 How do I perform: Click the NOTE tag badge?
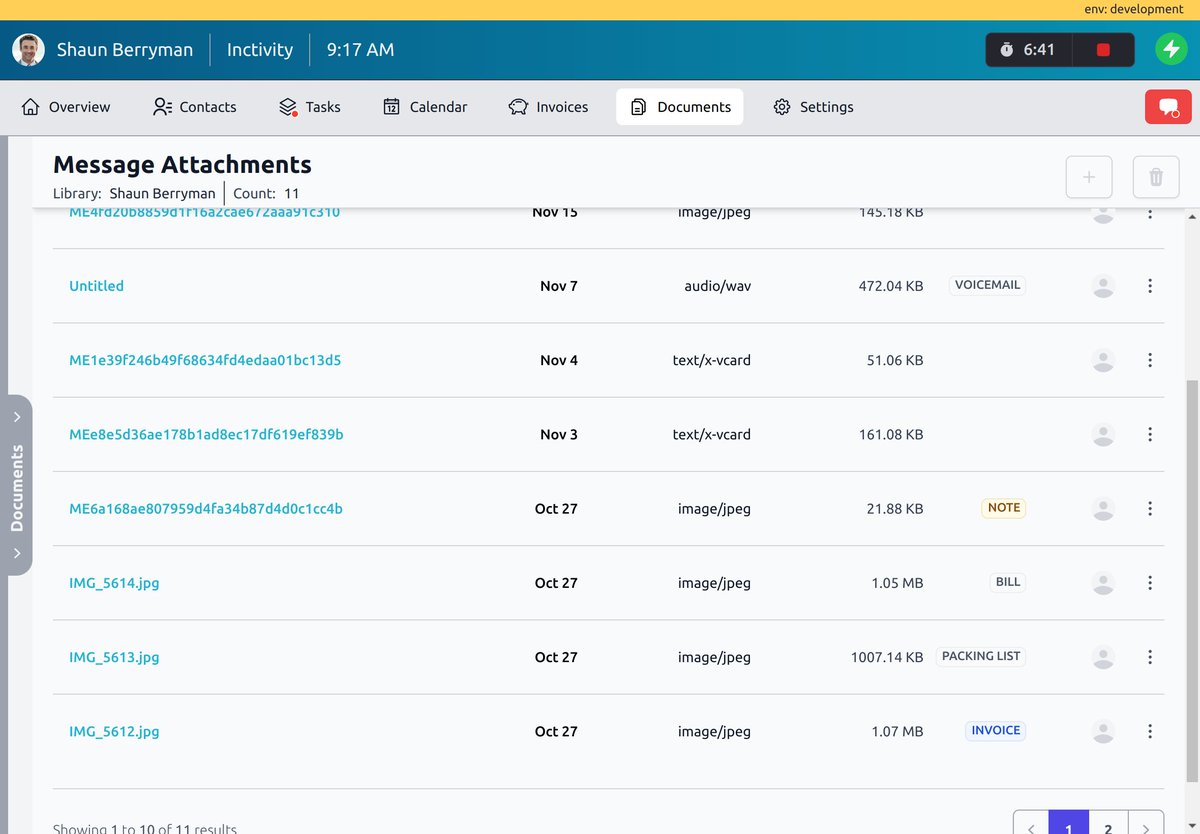1004,508
